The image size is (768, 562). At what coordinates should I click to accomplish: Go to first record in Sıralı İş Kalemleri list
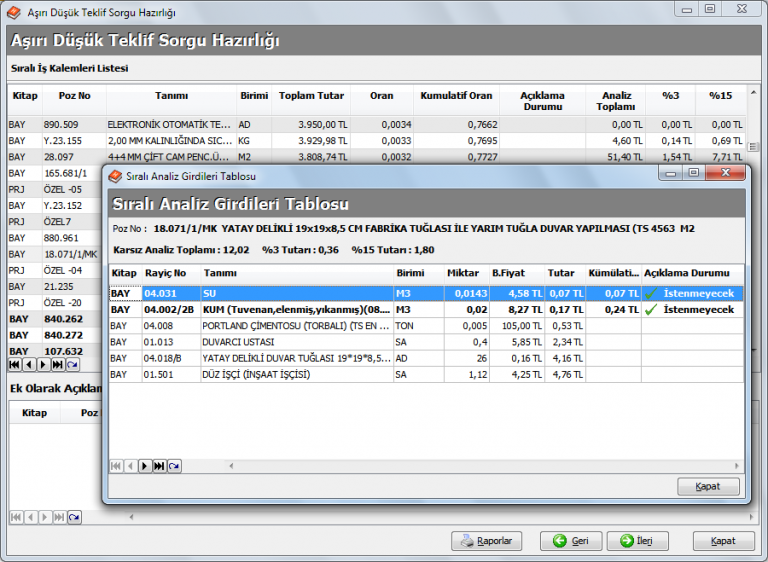click(x=15, y=366)
